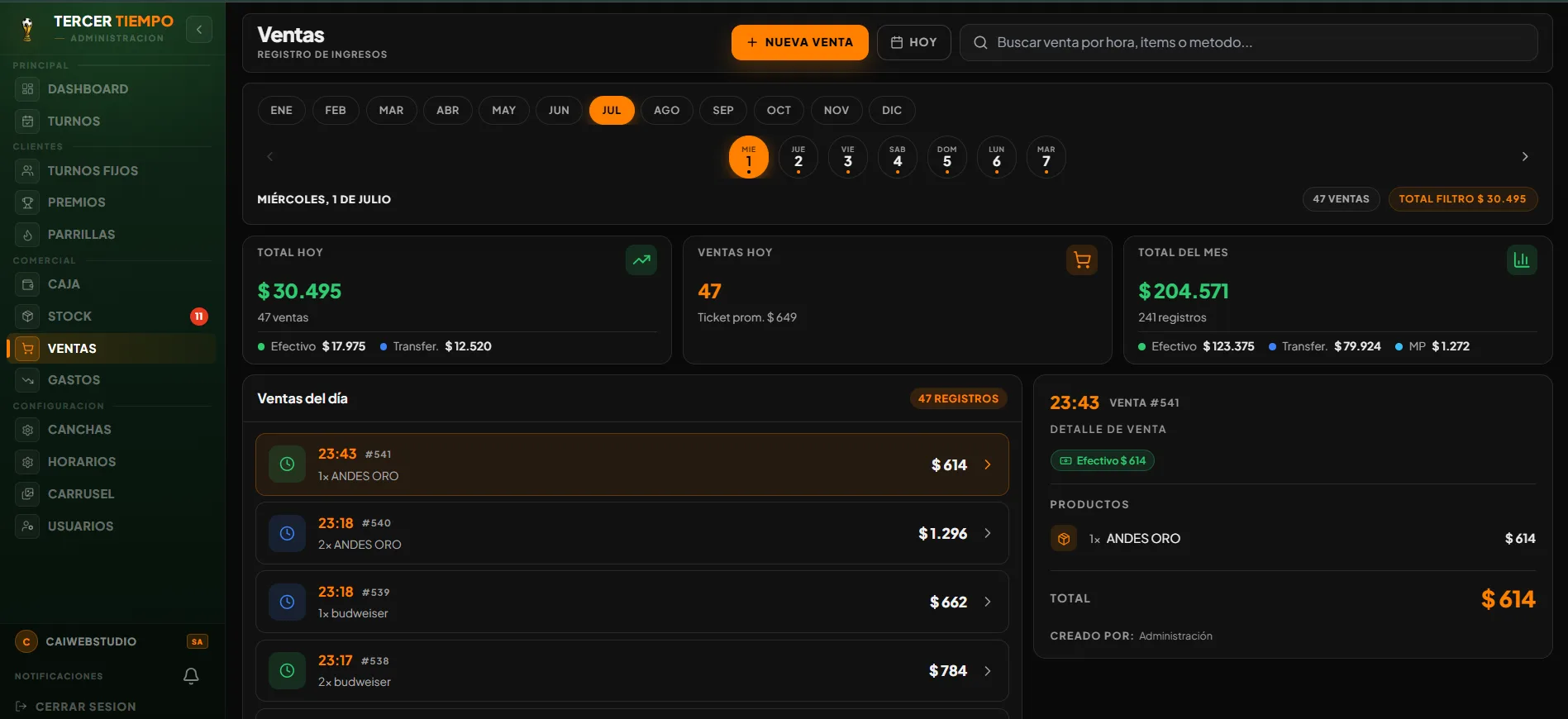Viewport: 1568px width, 719px height.
Task: Expand sale #541 with its chevron
Action: (987, 464)
